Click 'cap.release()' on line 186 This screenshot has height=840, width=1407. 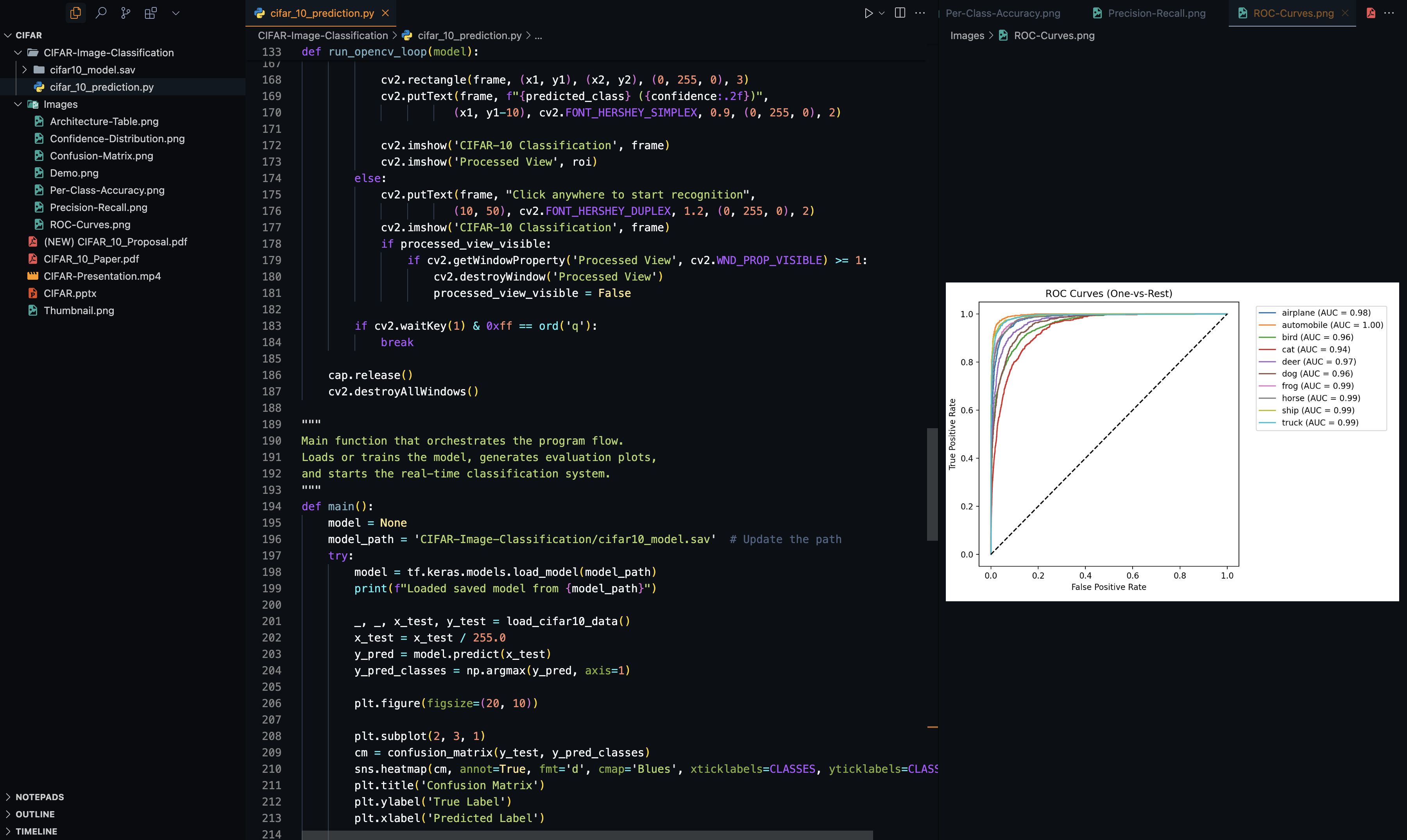tap(370, 375)
